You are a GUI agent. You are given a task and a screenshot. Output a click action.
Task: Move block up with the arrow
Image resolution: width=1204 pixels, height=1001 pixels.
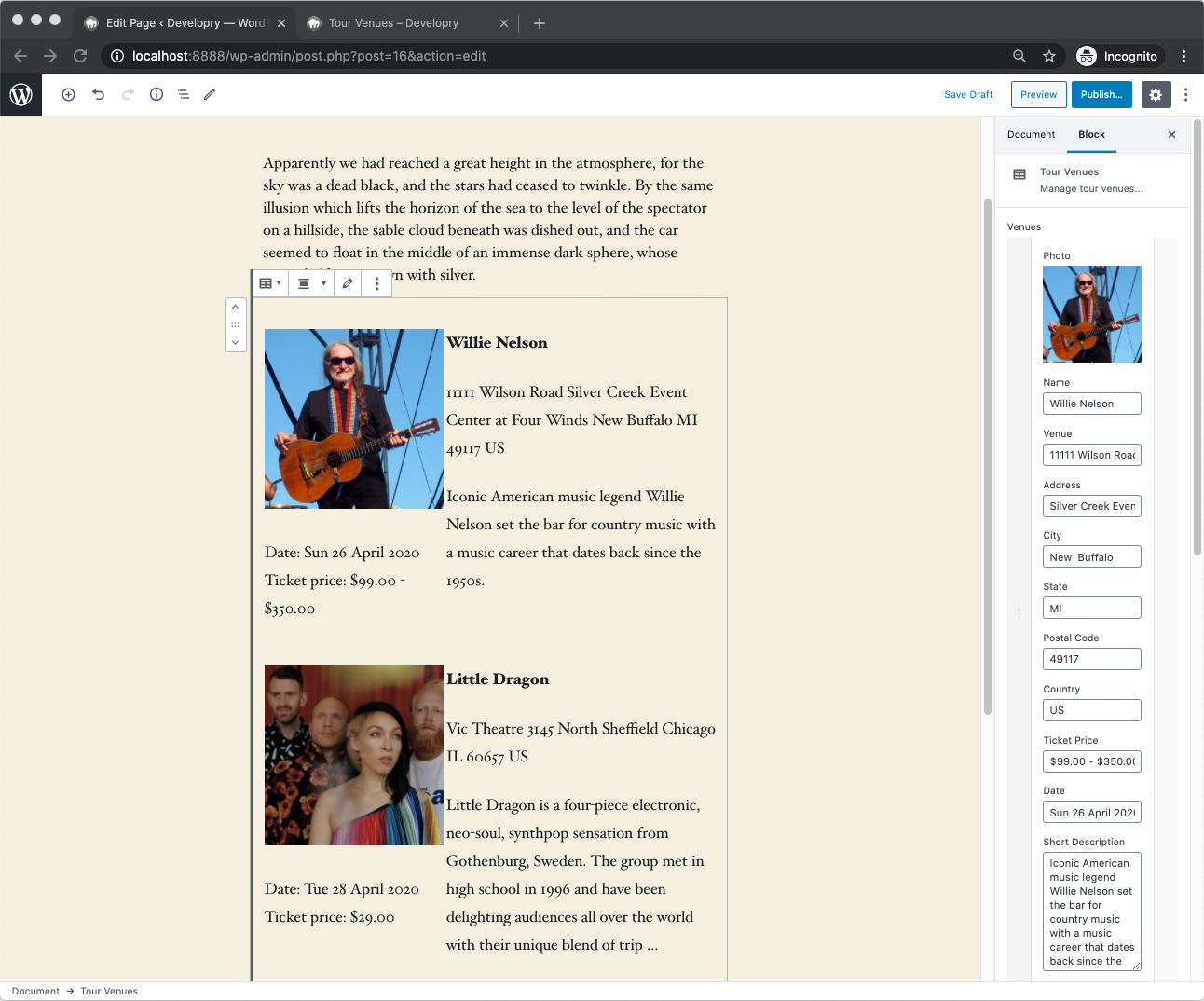pyautogui.click(x=235, y=307)
